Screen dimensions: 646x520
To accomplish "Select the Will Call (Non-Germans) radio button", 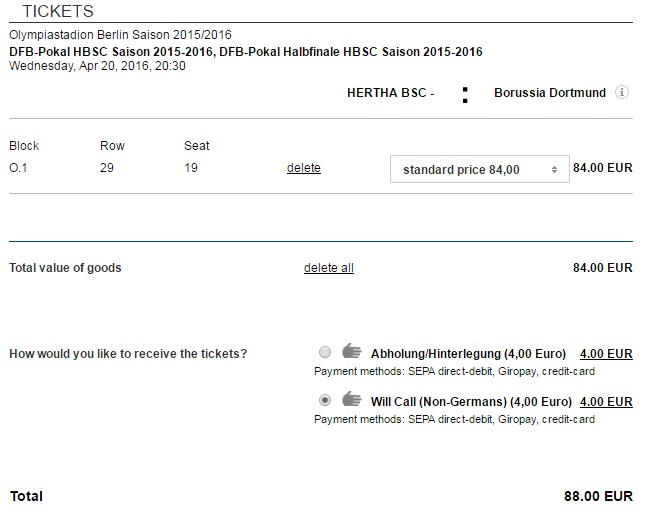I will tap(324, 400).
